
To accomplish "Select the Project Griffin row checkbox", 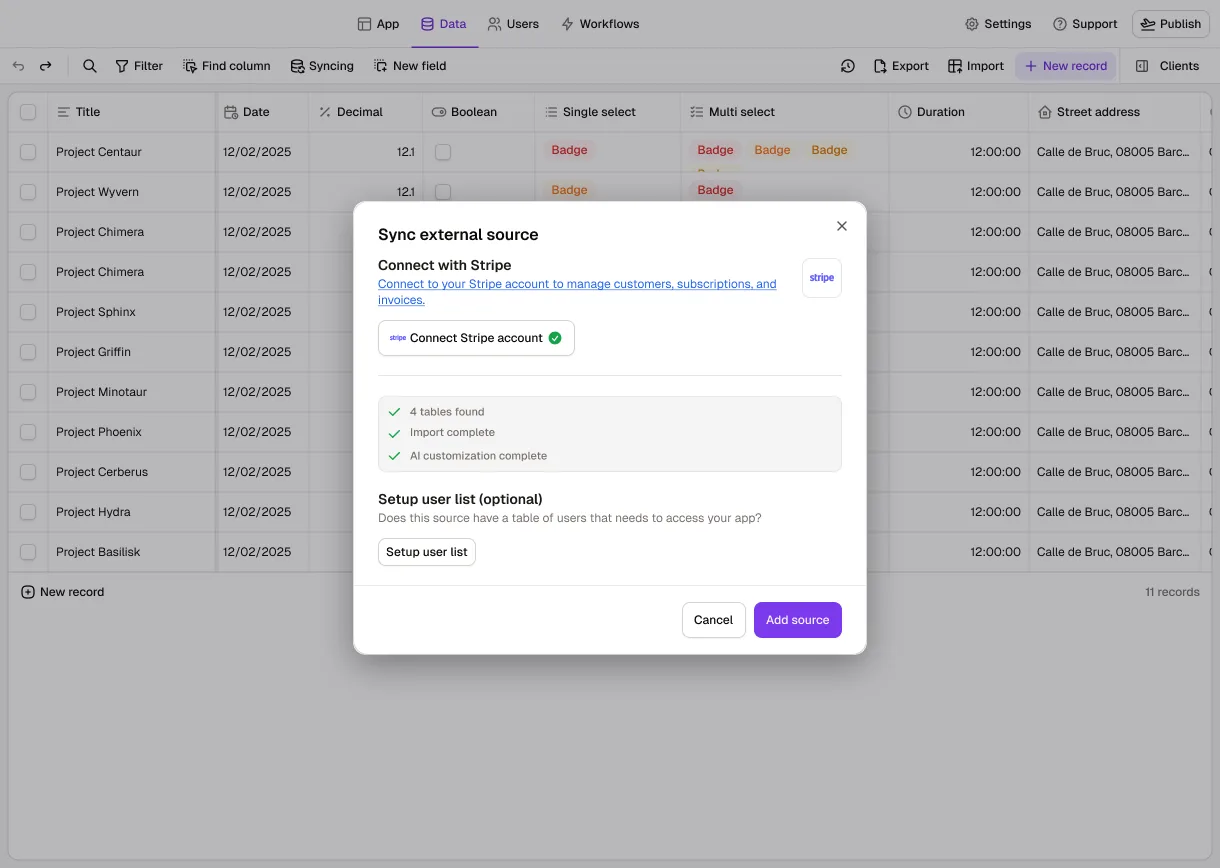I will (28, 352).
